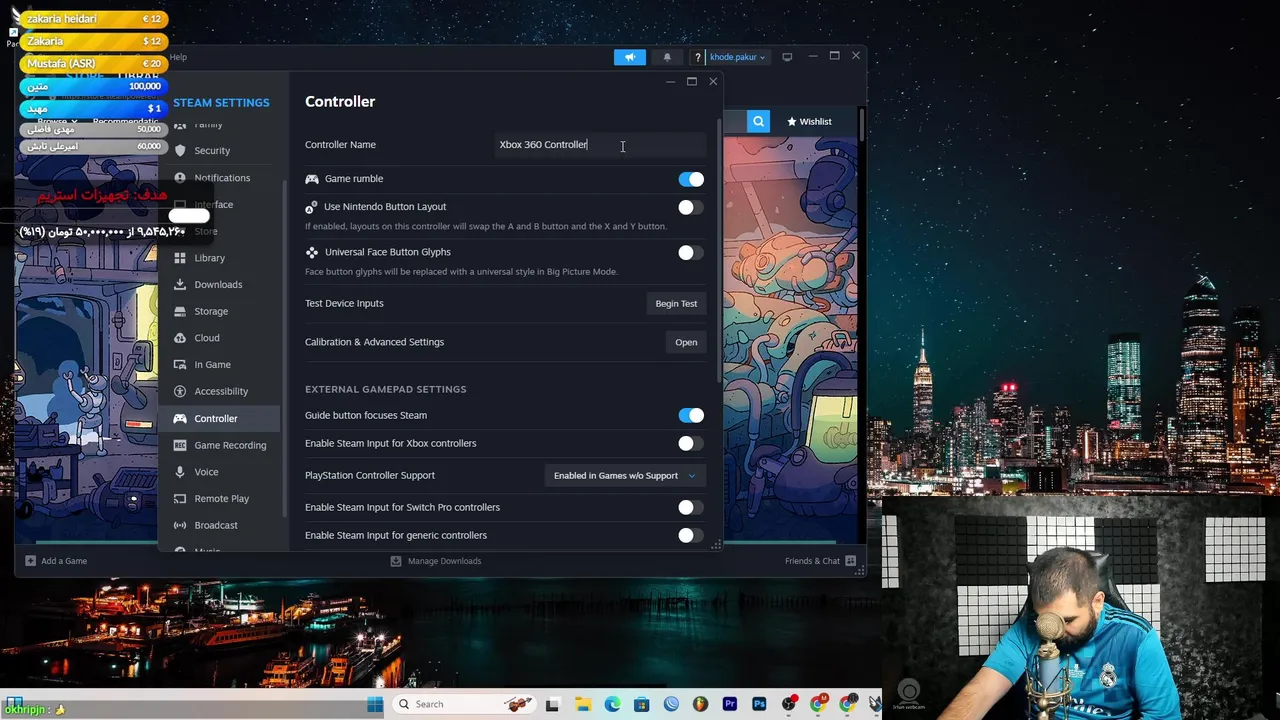This screenshot has height=720, width=1280.
Task: Click the blue megaphone announcements icon
Action: click(630, 57)
